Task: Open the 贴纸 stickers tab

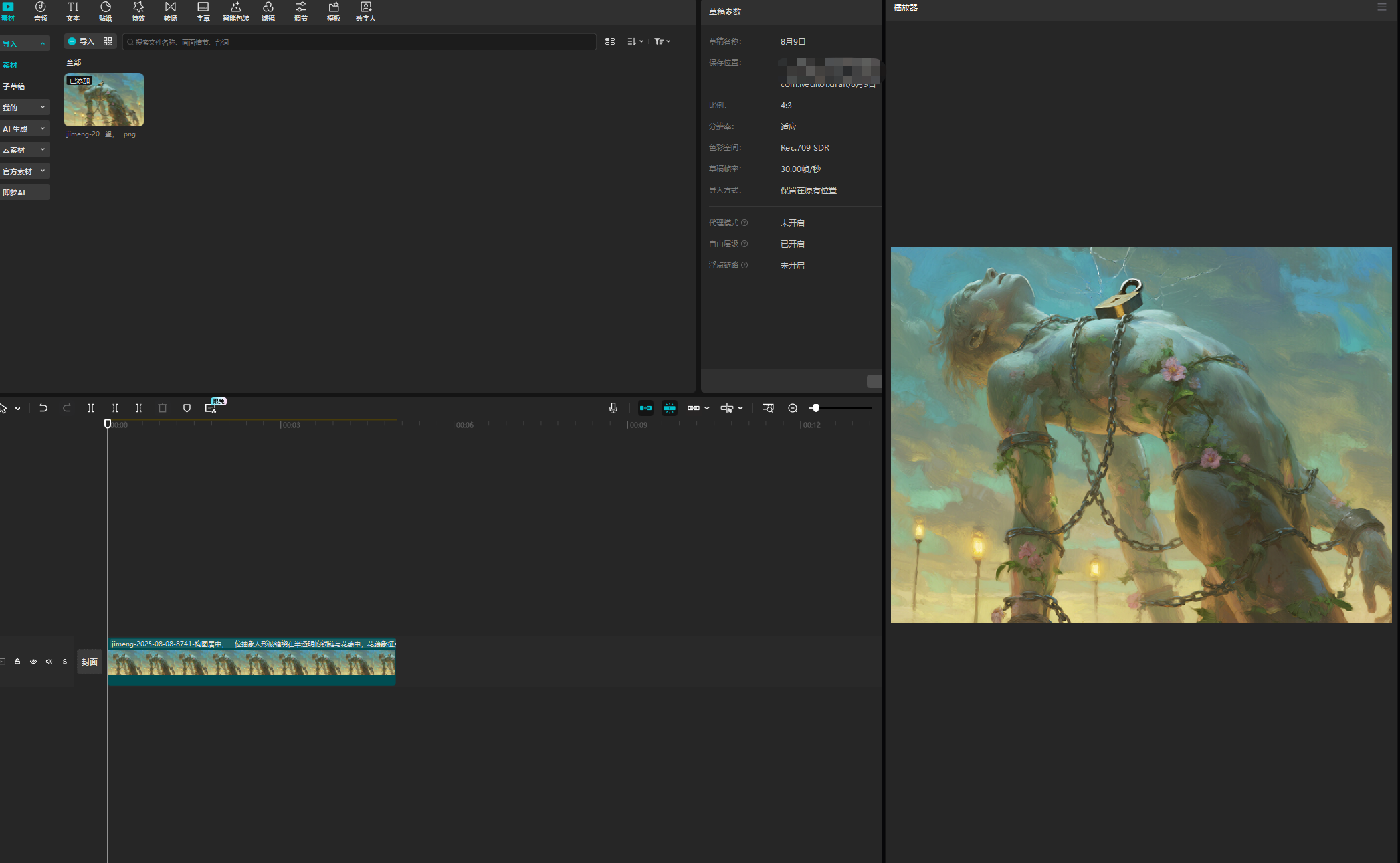Action: click(106, 11)
